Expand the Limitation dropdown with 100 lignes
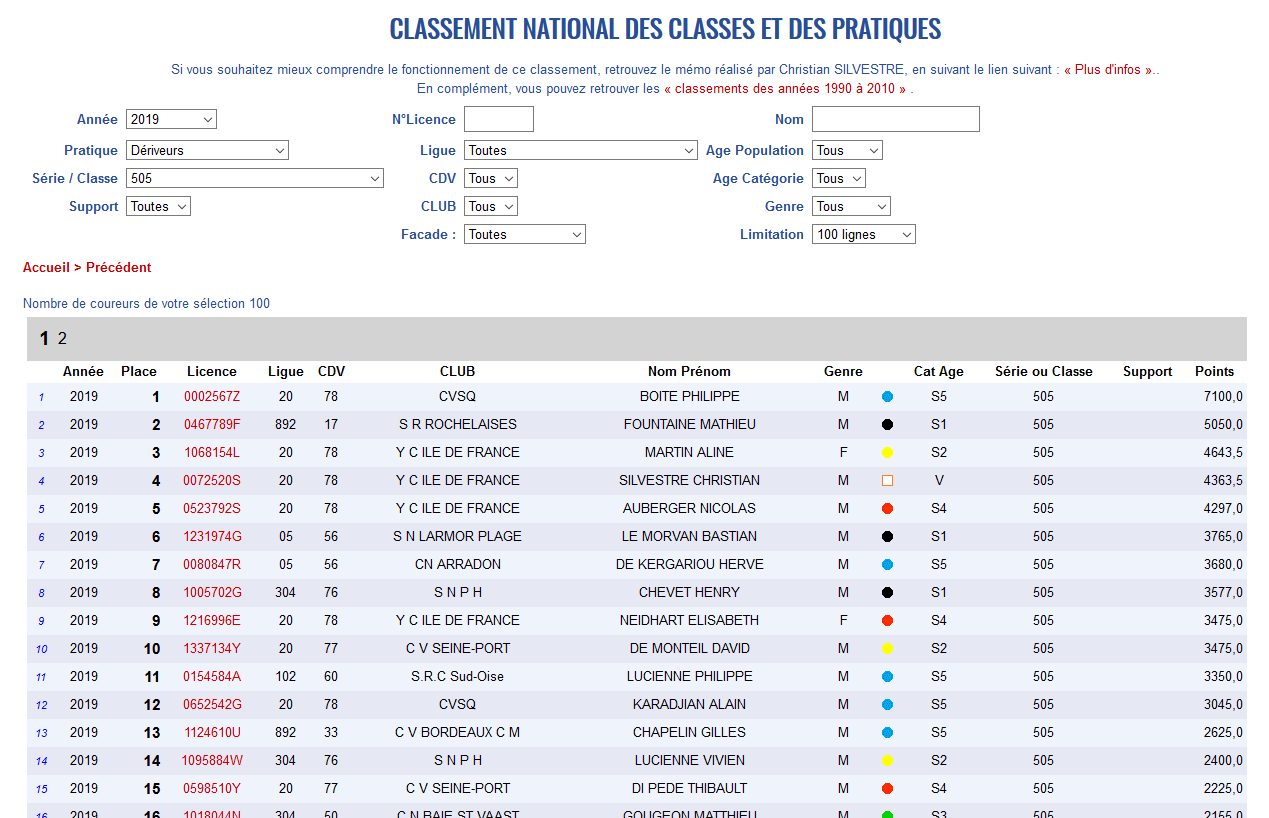This screenshot has width=1269, height=818. click(x=863, y=235)
